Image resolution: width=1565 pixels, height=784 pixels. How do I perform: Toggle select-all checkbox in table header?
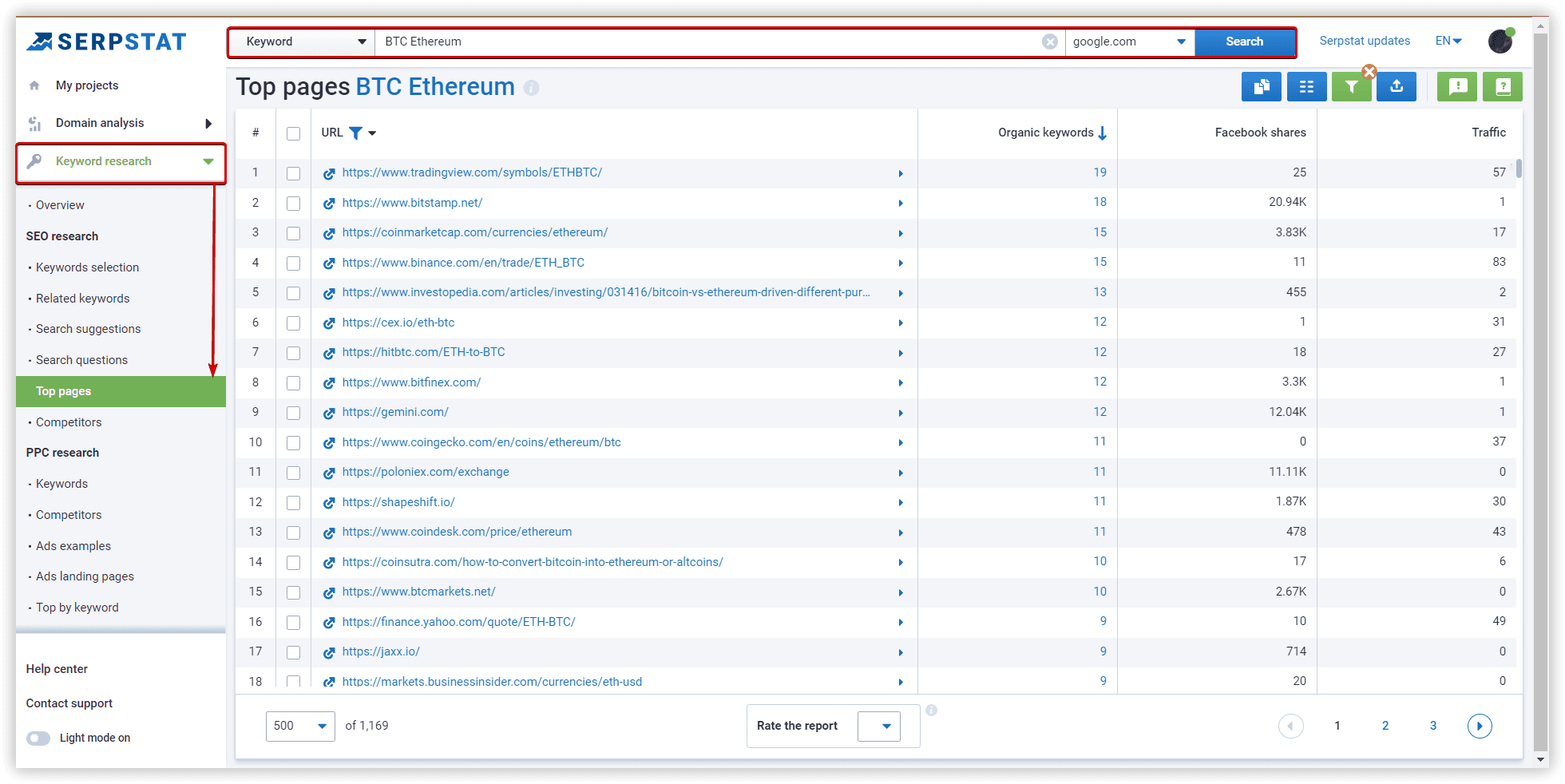click(x=294, y=133)
